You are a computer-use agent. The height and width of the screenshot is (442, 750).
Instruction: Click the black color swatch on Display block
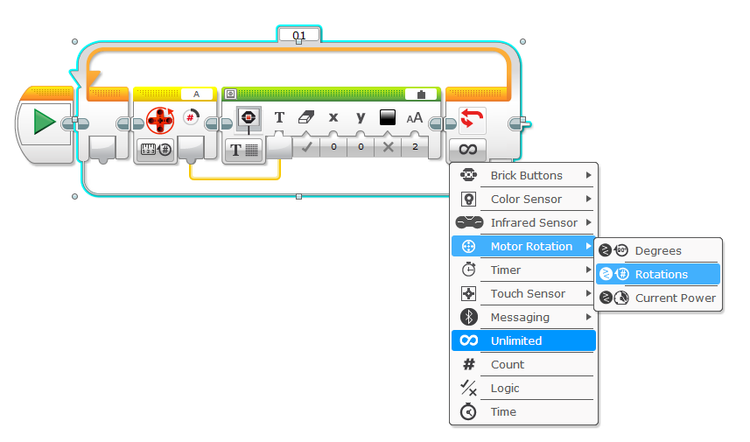(387, 118)
